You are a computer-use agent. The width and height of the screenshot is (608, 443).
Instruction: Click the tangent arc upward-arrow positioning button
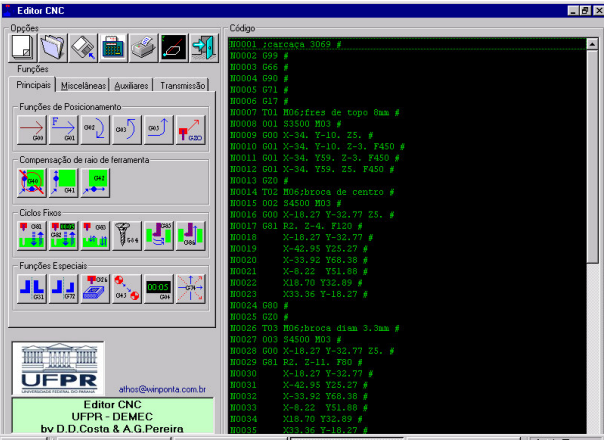159,130
